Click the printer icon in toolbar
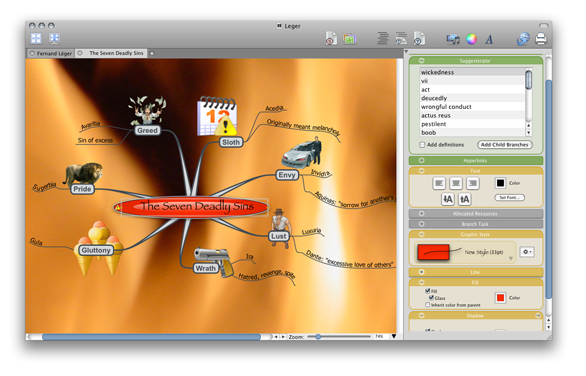Viewport: 586px width, 376px height. [541, 38]
